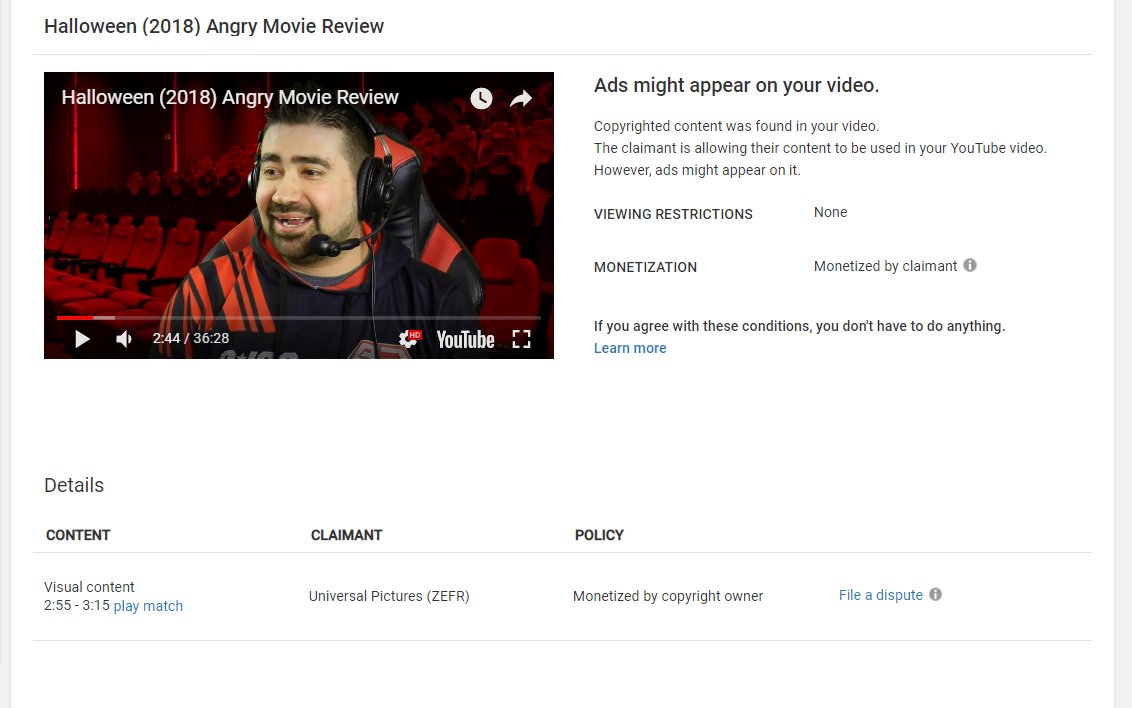Viewport: 1132px width, 708px height.
Task: Click info icon next to Monetized by claimant
Action: click(970, 266)
